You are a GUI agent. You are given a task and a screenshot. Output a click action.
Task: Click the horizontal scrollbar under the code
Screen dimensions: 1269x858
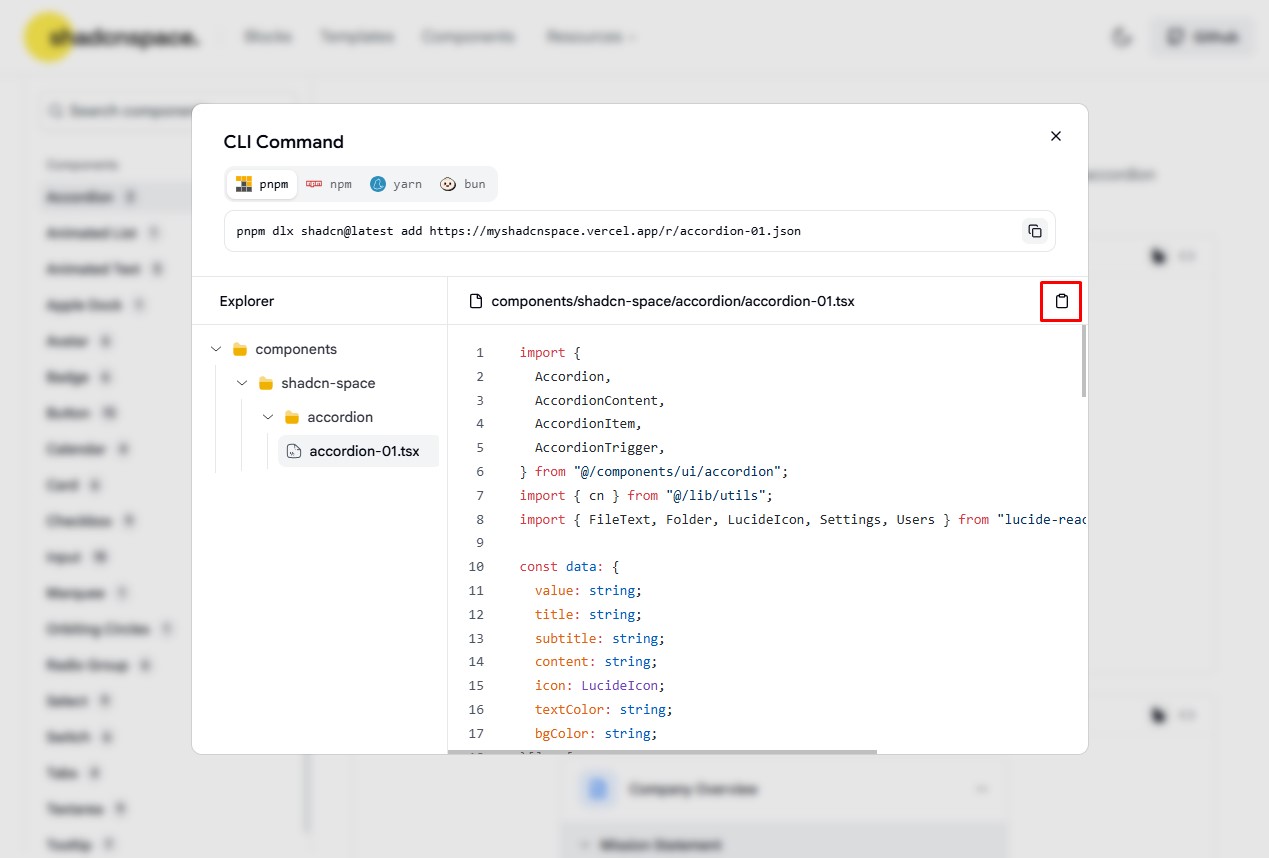pos(662,751)
